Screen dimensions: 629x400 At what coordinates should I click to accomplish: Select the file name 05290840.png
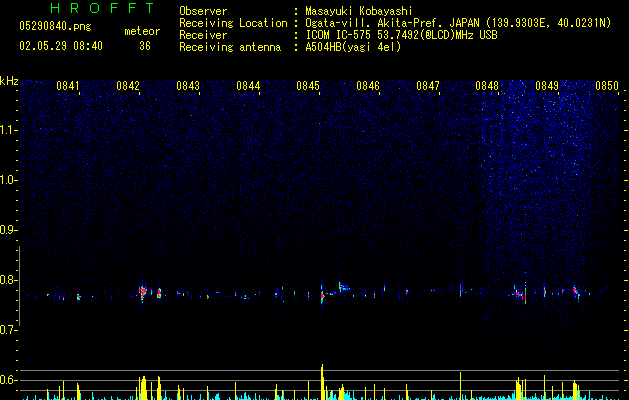click(55, 26)
